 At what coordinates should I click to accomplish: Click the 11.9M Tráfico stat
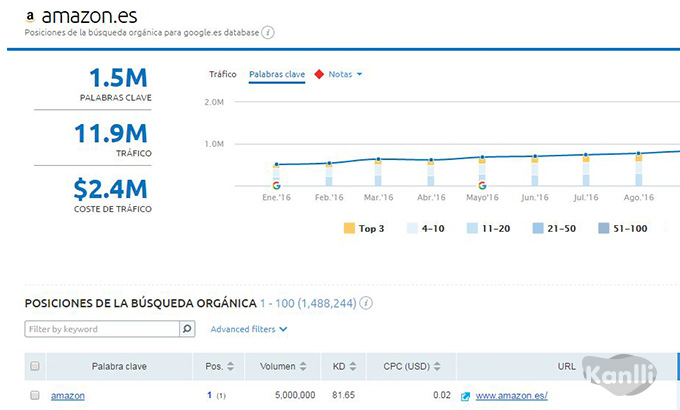click(x=111, y=139)
